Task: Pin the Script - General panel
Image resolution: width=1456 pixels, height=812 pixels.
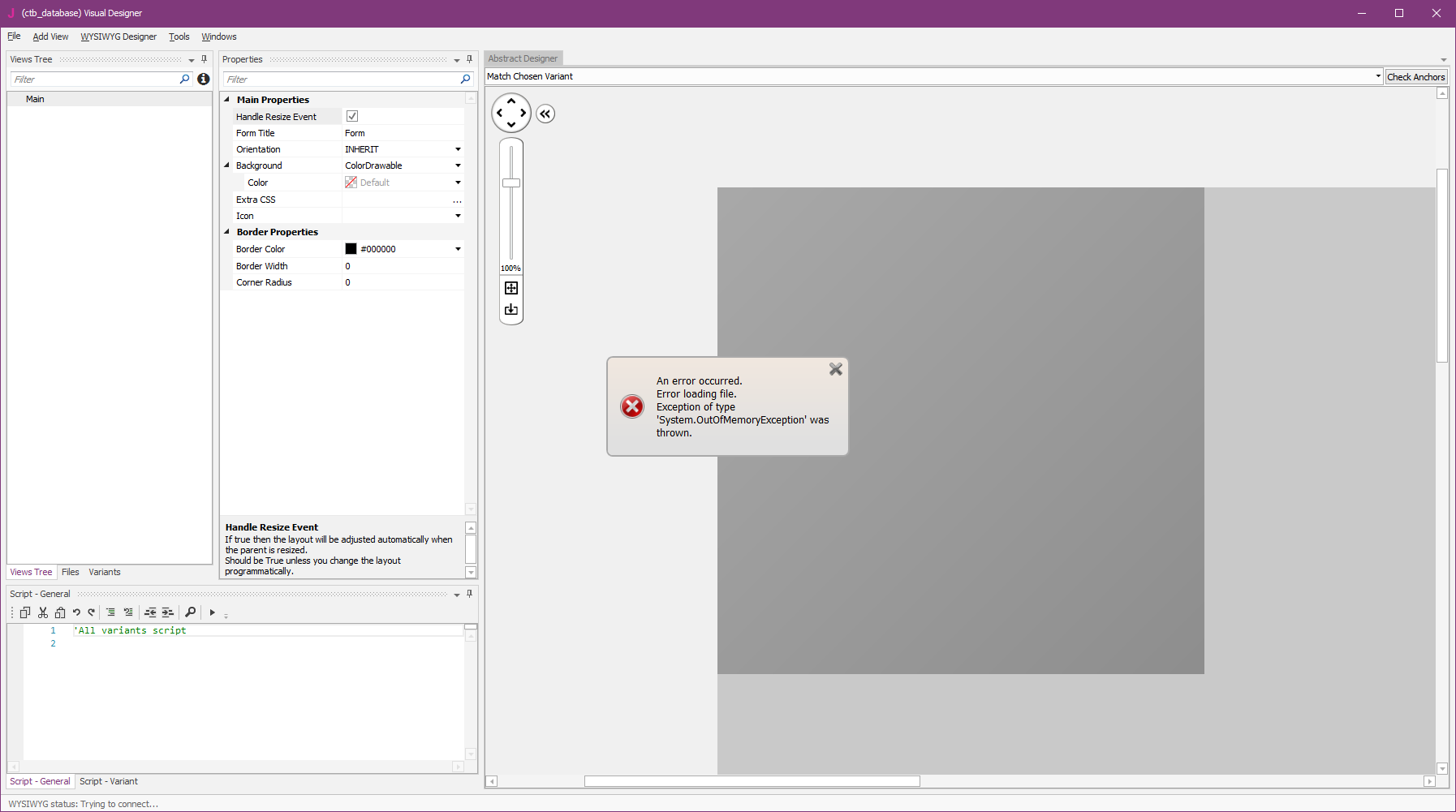Action: pyautogui.click(x=469, y=594)
